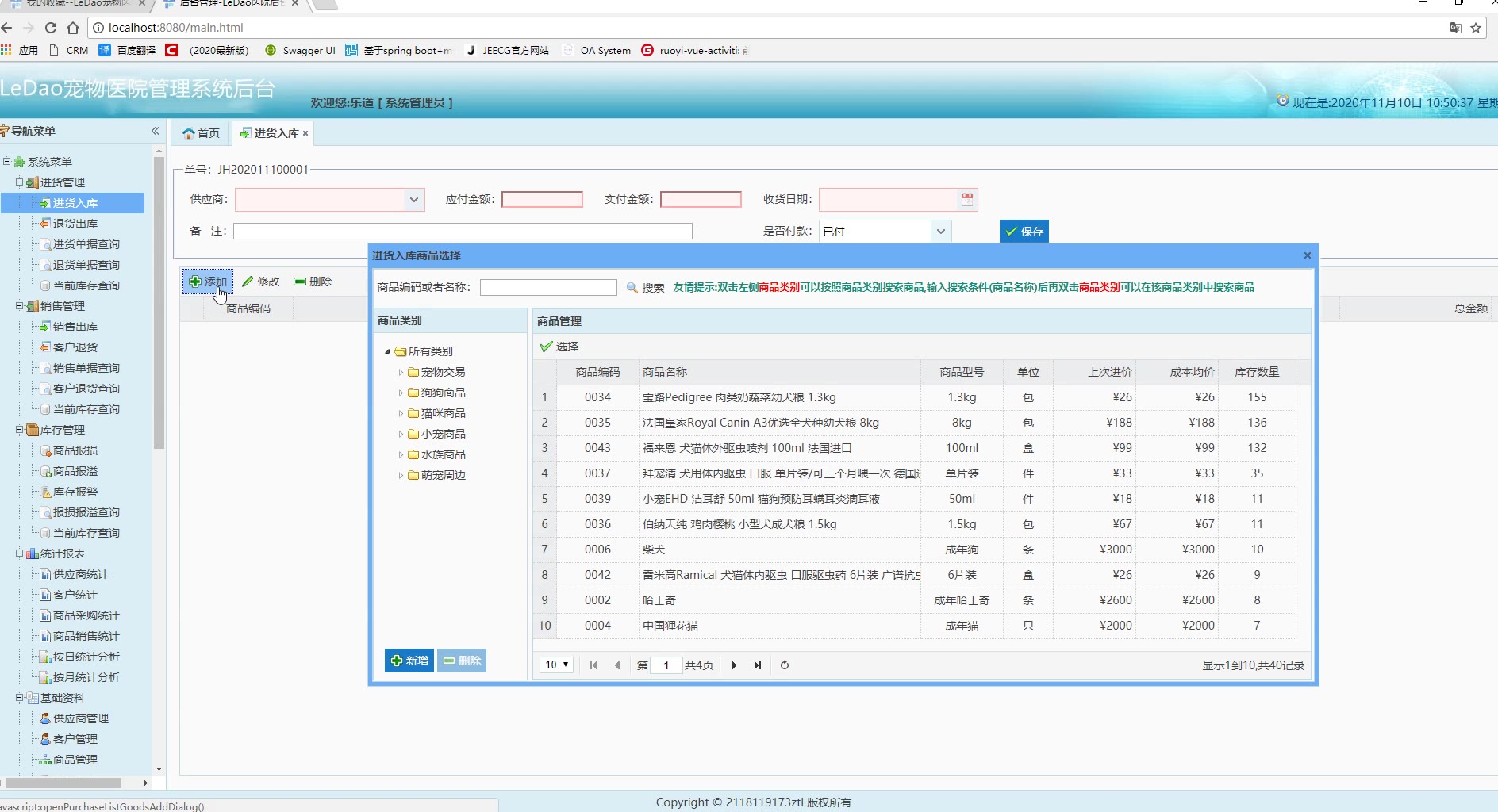The height and width of the screenshot is (812, 1498).
Task: Click the 商品编码或者名称 search field
Action: coord(547,288)
